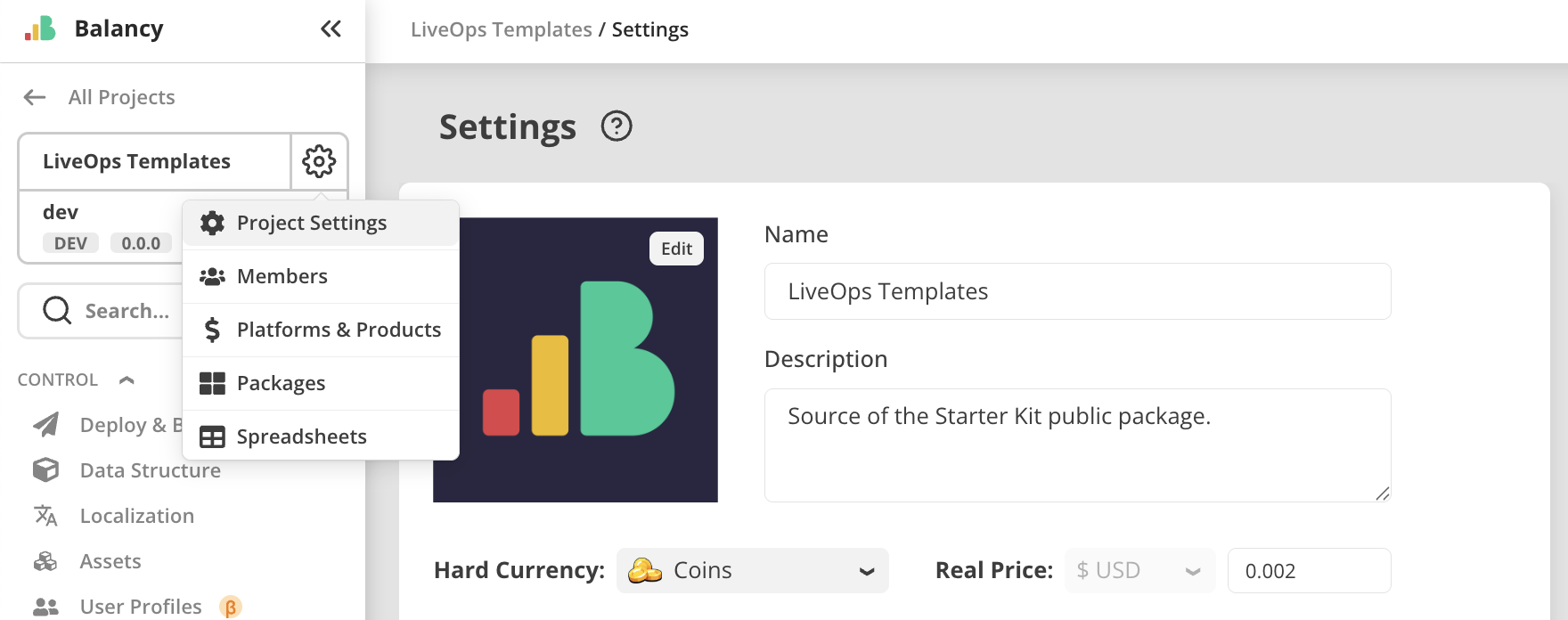
Task: Select the Data Structure cube icon
Action: [x=45, y=470]
